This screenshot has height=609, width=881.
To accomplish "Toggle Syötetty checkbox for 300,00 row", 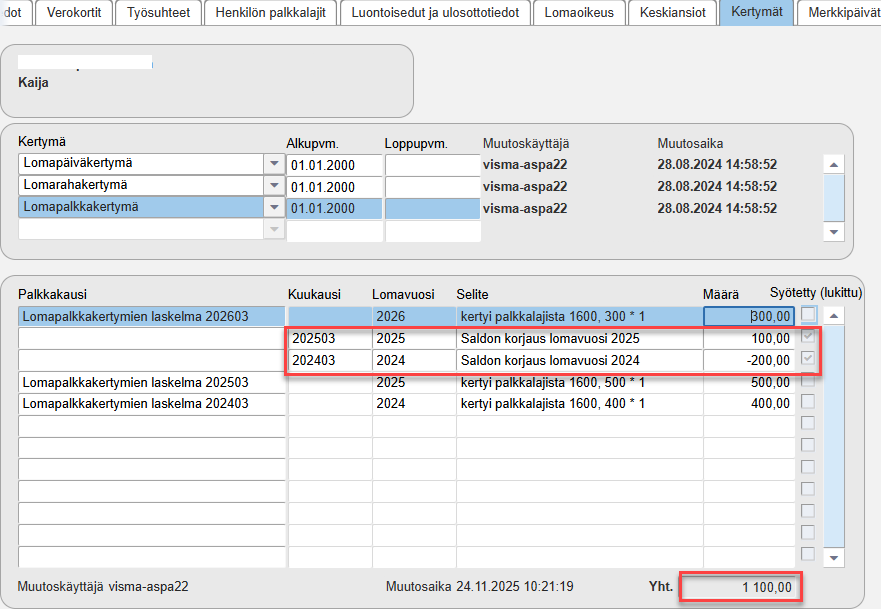I will (809, 314).
